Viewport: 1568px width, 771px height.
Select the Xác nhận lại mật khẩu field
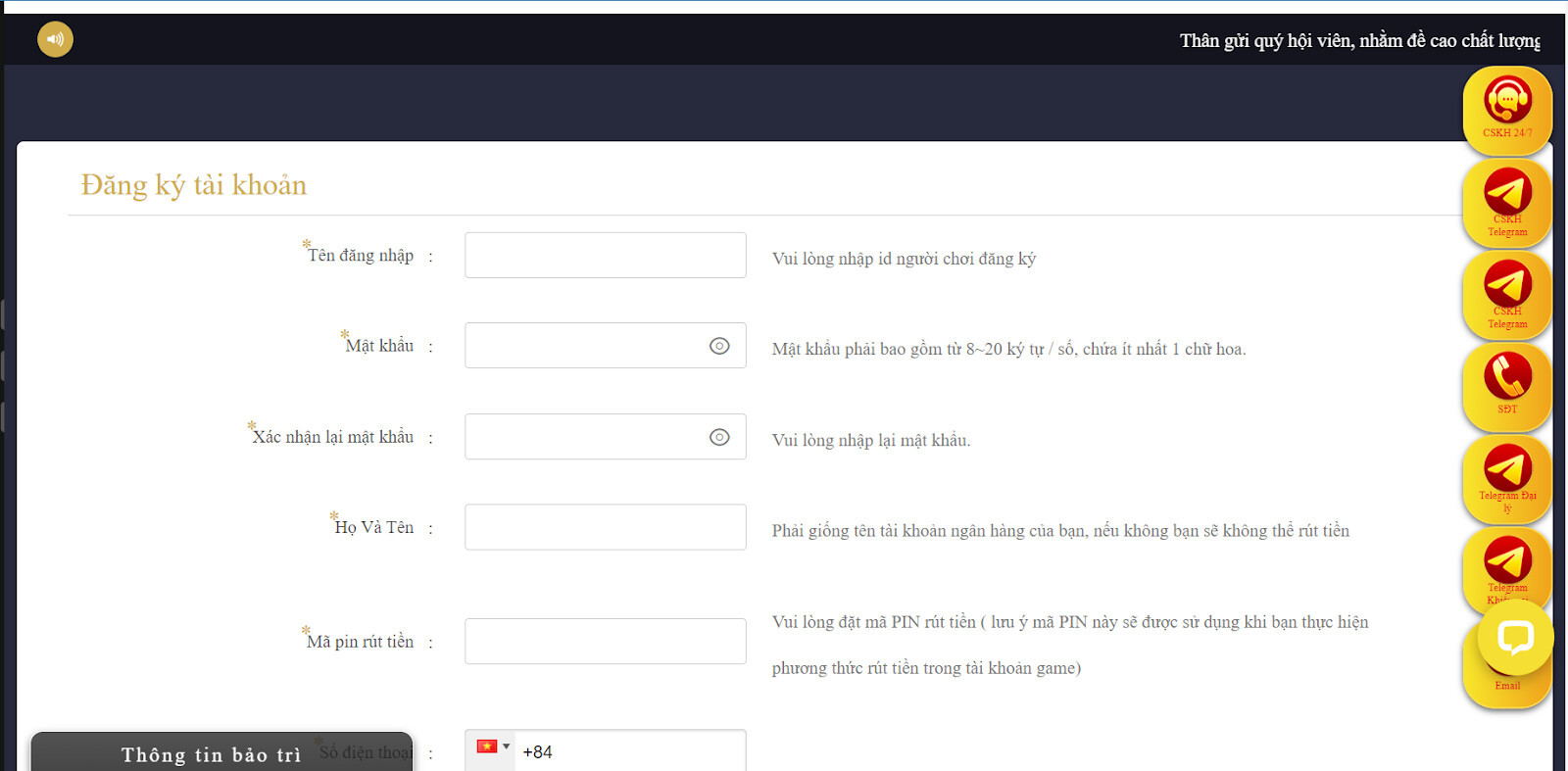pyautogui.click(x=583, y=437)
